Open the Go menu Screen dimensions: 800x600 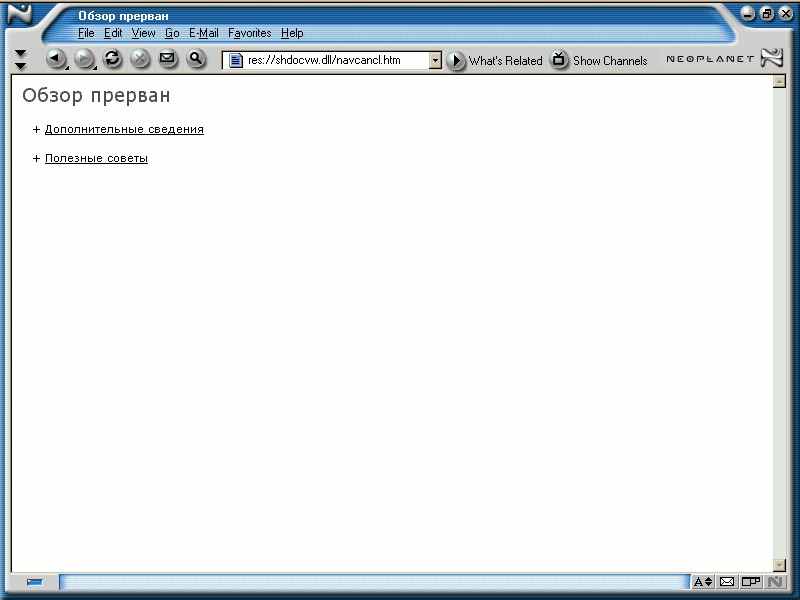click(172, 33)
